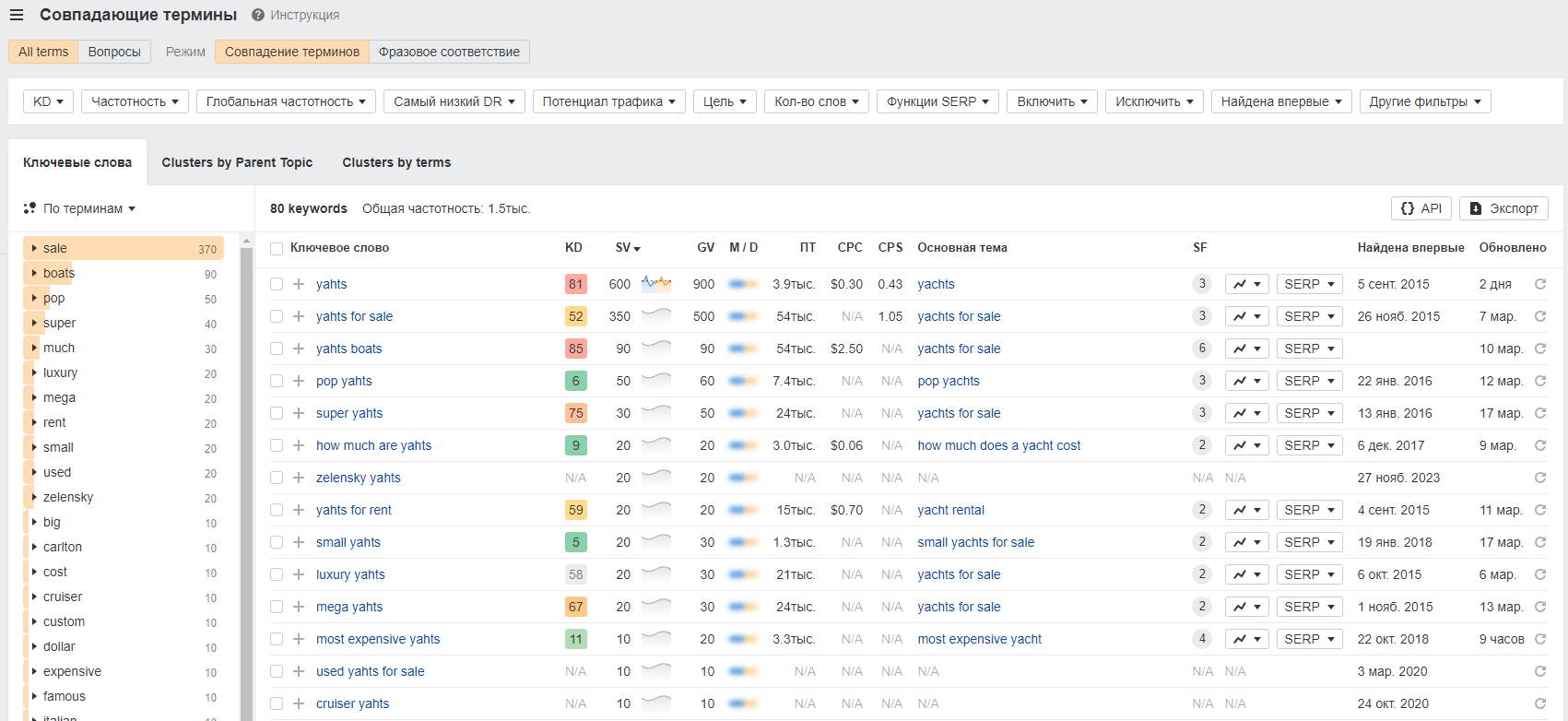This screenshot has width=1568, height=721.
Task: Open the Инструкция help link
Action: (296, 15)
